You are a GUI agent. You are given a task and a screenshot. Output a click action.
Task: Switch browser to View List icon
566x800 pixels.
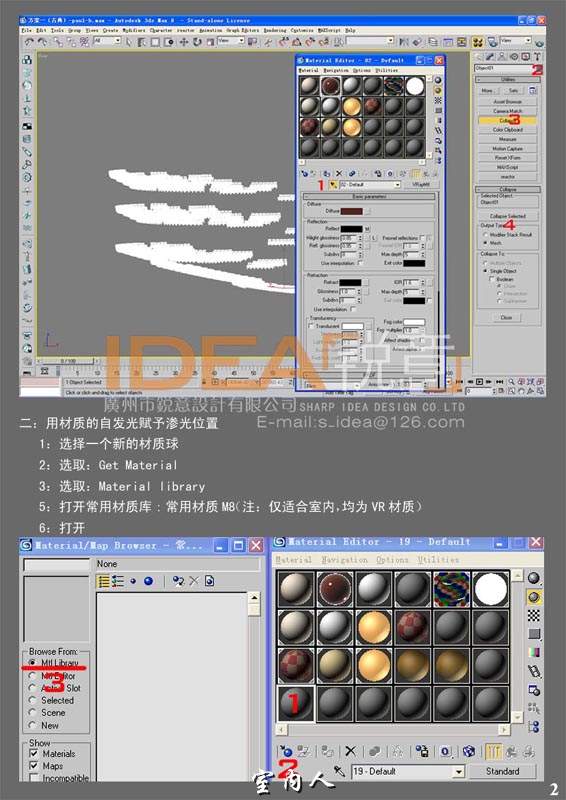(x=104, y=581)
